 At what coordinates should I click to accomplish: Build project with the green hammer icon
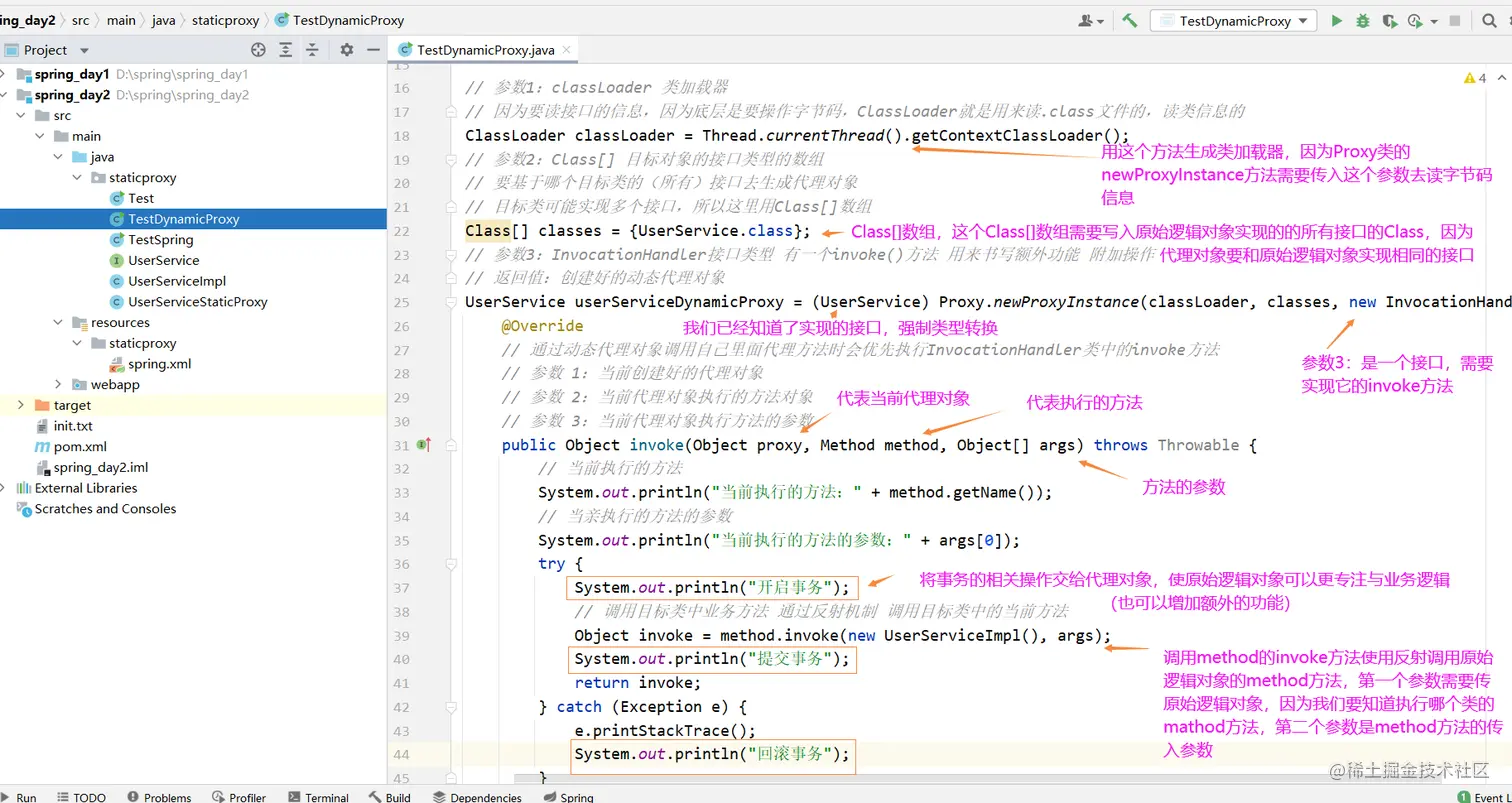pos(1129,20)
